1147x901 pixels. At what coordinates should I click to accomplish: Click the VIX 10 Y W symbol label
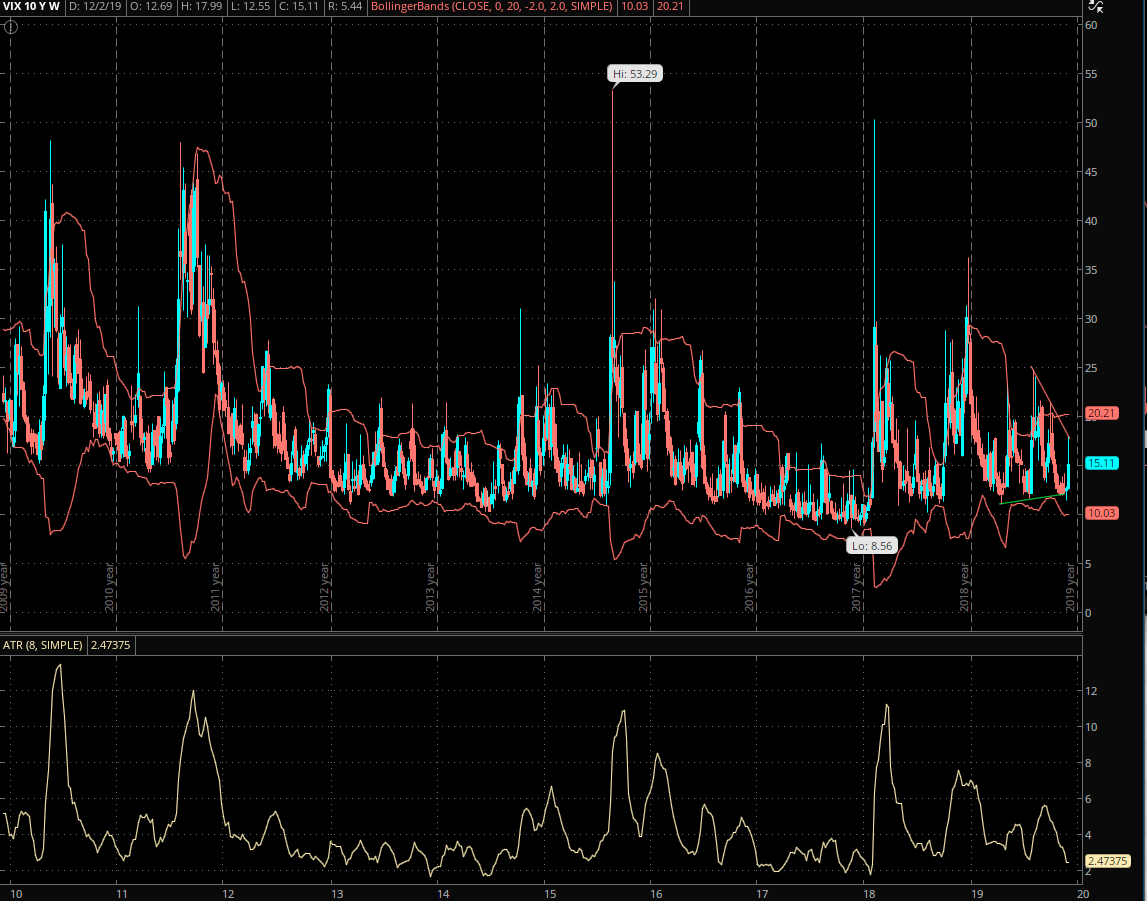(31, 6)
